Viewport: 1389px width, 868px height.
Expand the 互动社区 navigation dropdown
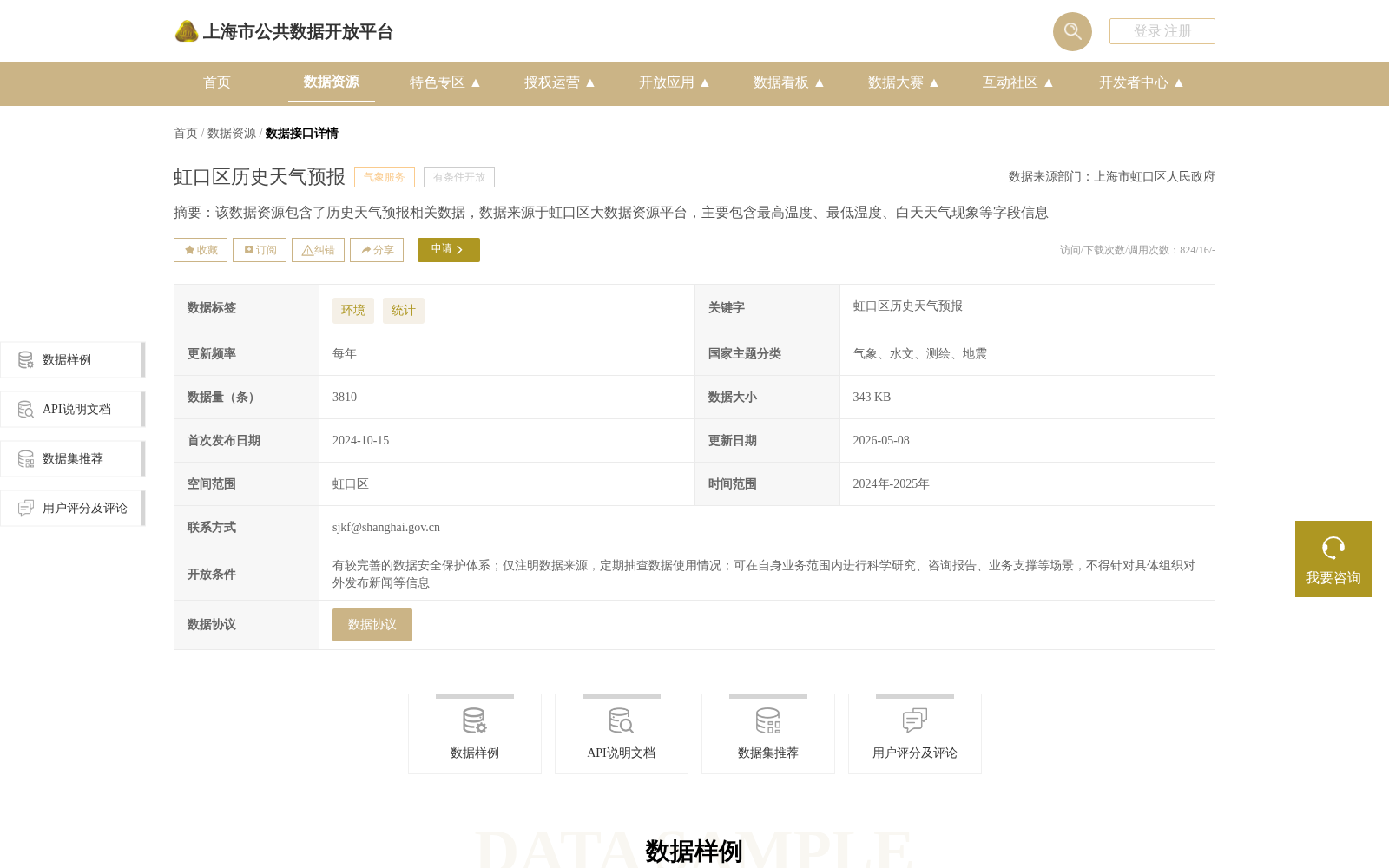pyautogui.click(x=1018, y=82)
